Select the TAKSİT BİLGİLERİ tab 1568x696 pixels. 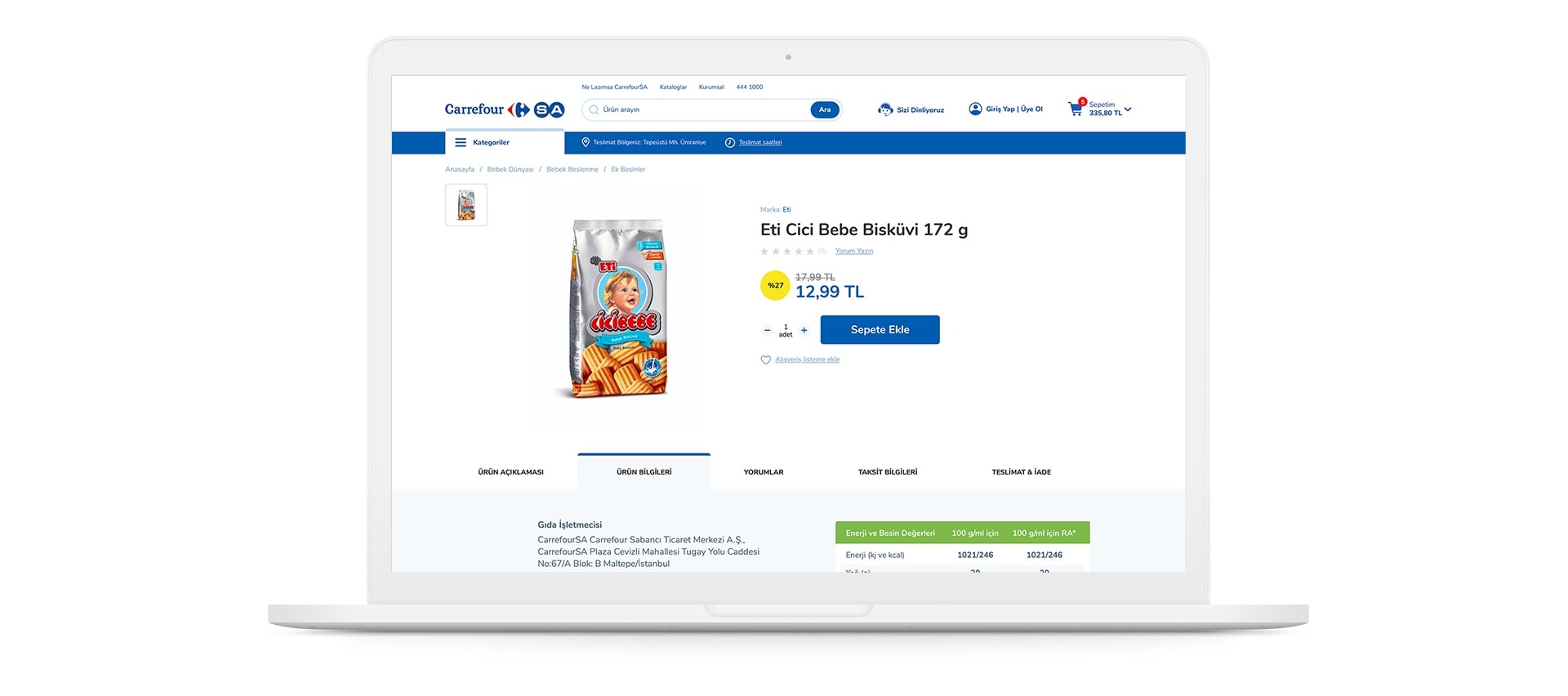click(888, 472)
